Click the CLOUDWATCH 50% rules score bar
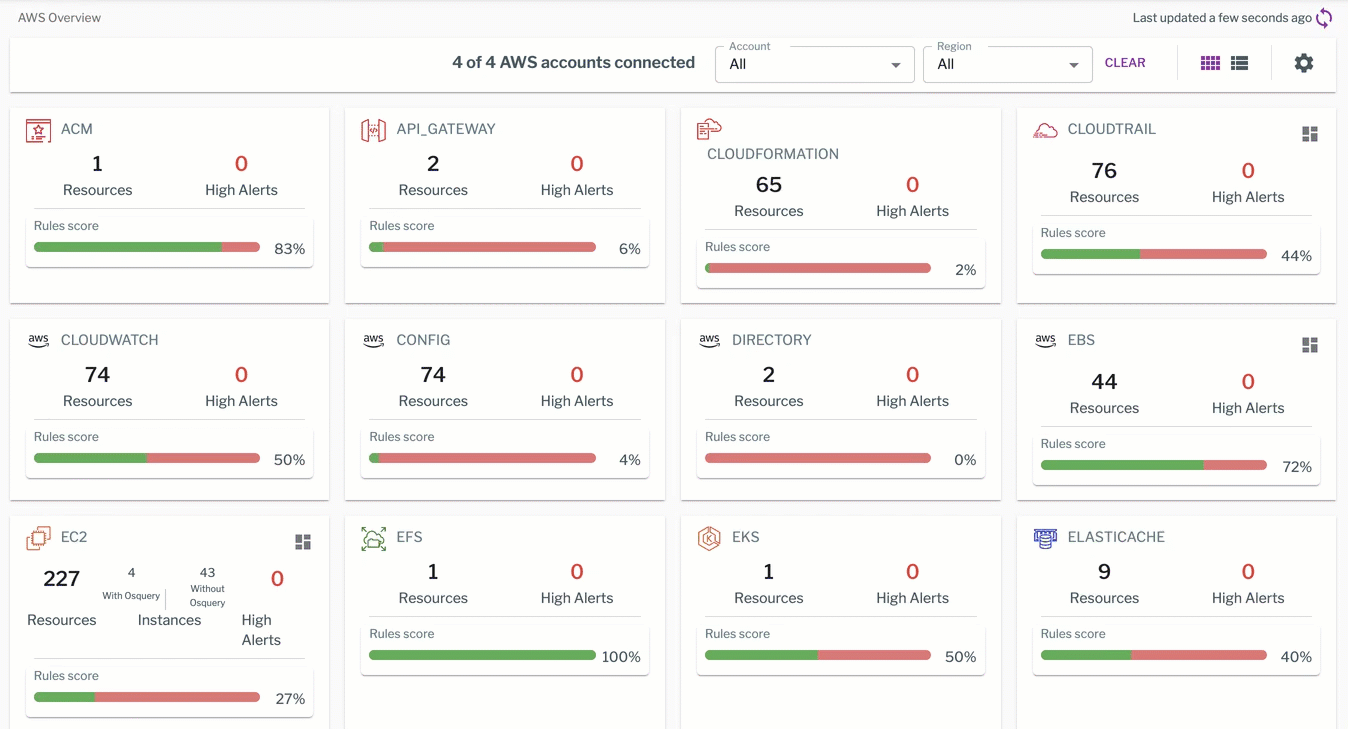The image size is (1348, 729). 147,458
